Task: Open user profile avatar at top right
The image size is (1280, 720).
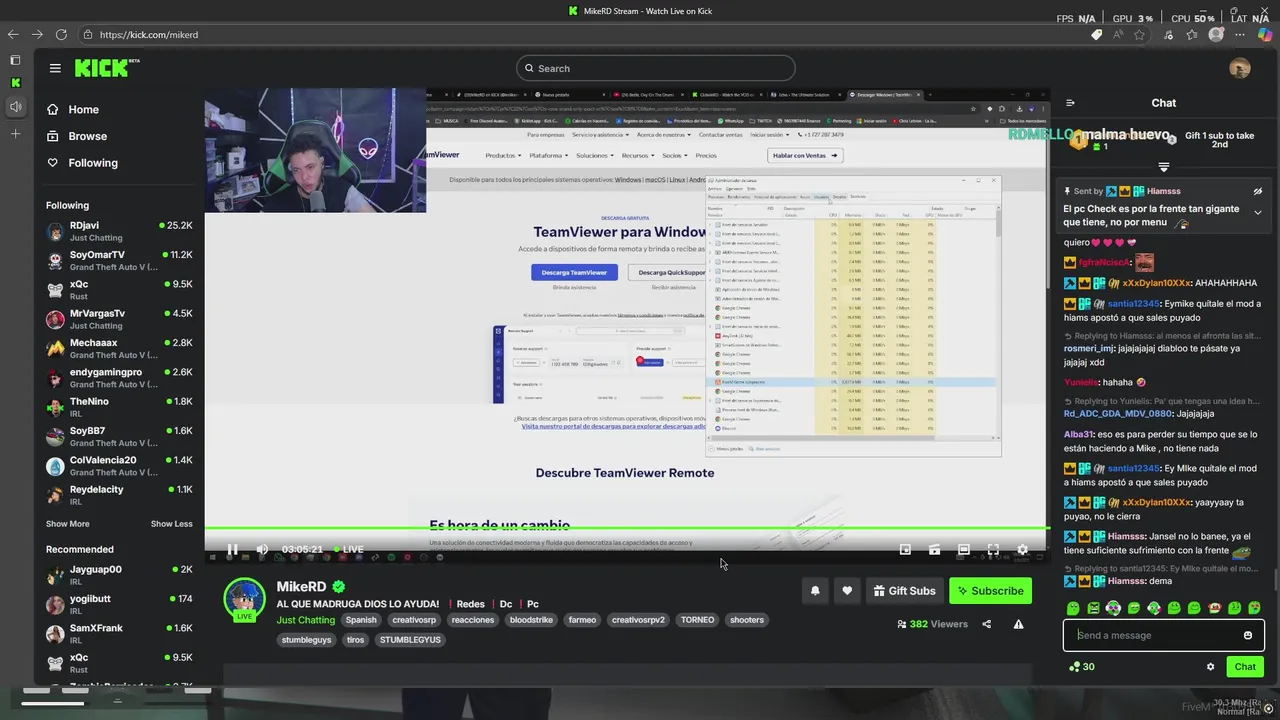Action: (1240, 68)
